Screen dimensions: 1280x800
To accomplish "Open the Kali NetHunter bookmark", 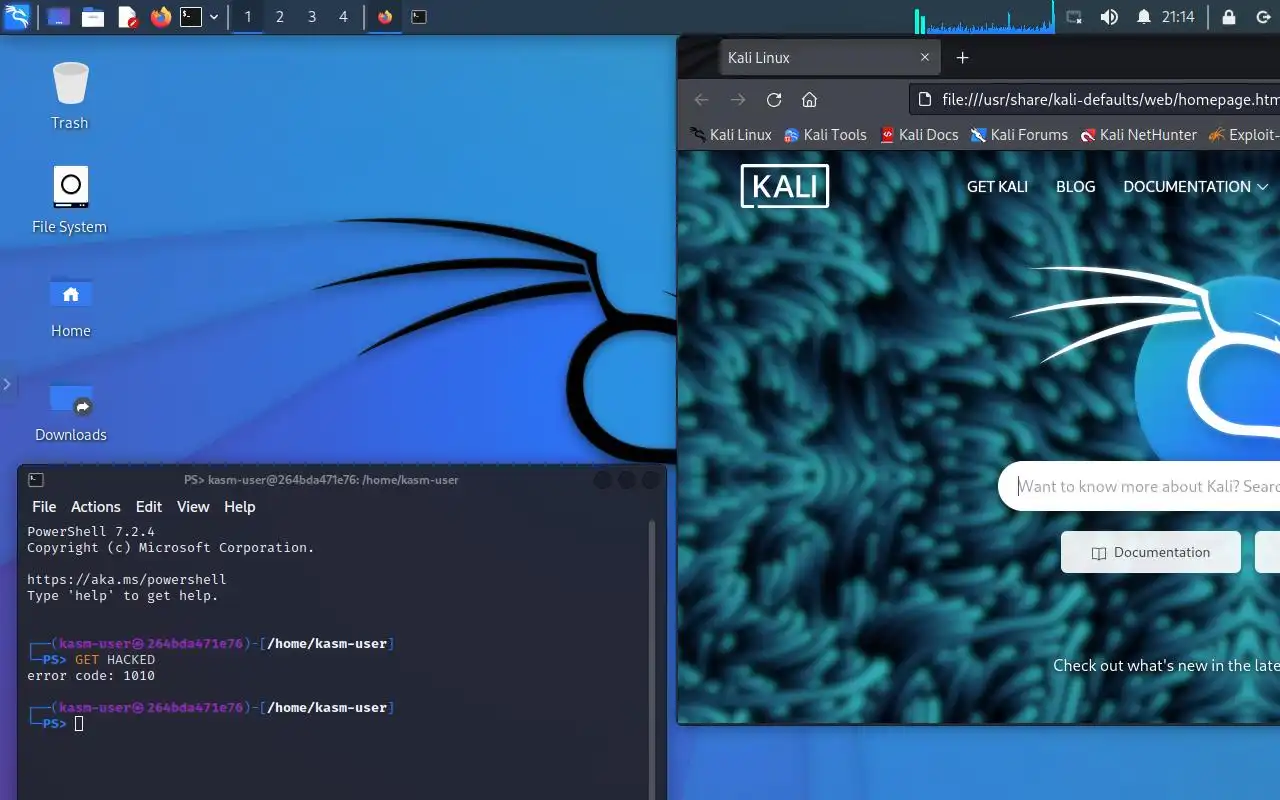I will pyautogui.click(x=1138, y=134).
